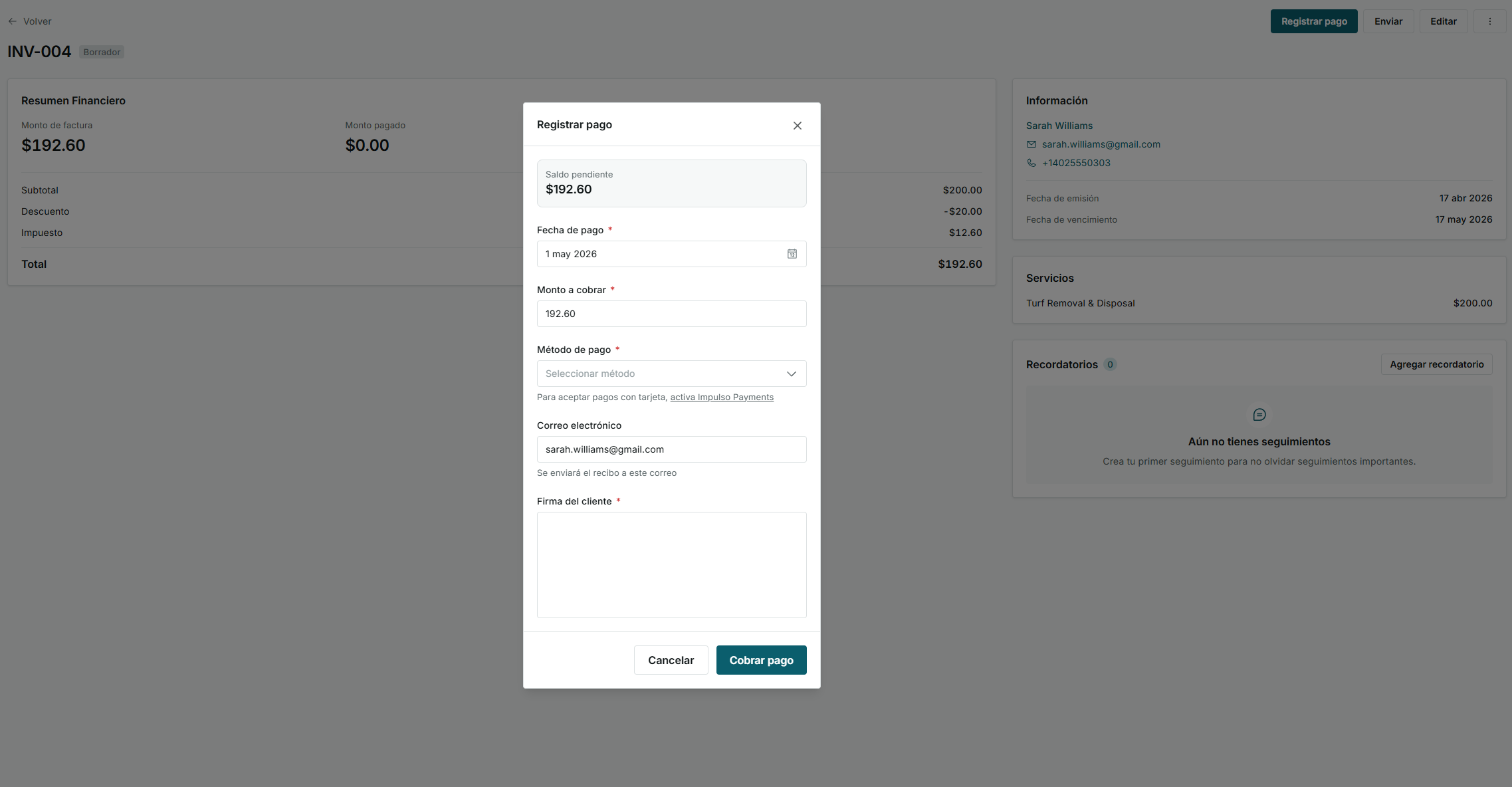Click the Fecha de pago date field

(x=671, y=254)
